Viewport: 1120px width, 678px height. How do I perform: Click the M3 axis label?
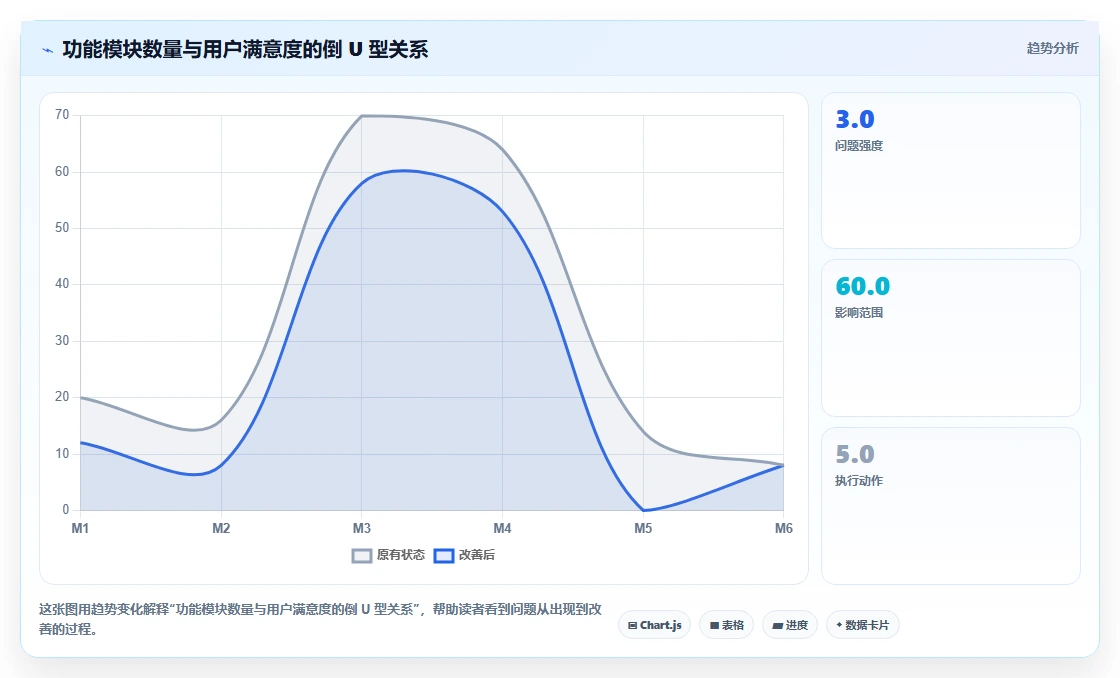(x=361, y=529)
